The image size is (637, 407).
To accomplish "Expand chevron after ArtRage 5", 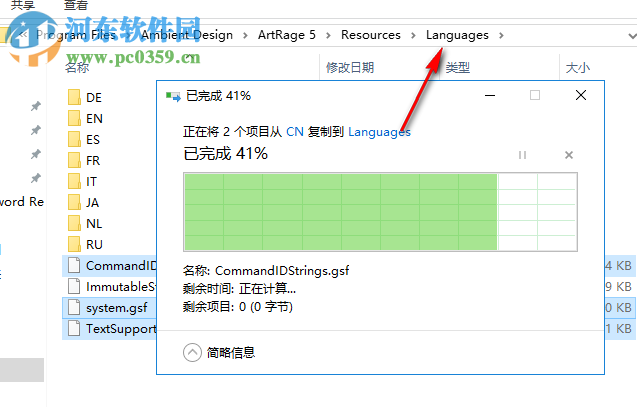I will [328, 35].
